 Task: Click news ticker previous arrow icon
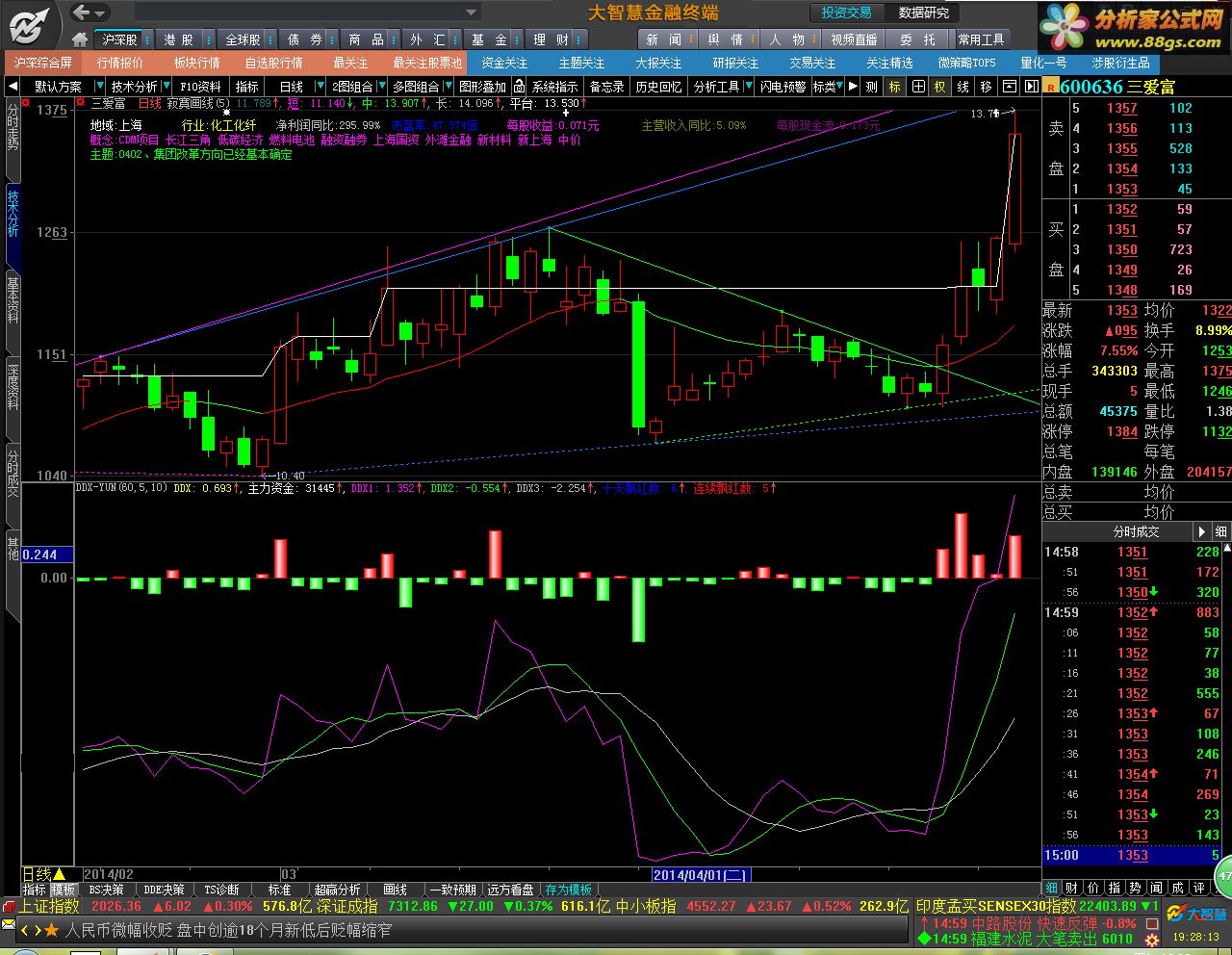pyautogui.click(x=26, y=931)
